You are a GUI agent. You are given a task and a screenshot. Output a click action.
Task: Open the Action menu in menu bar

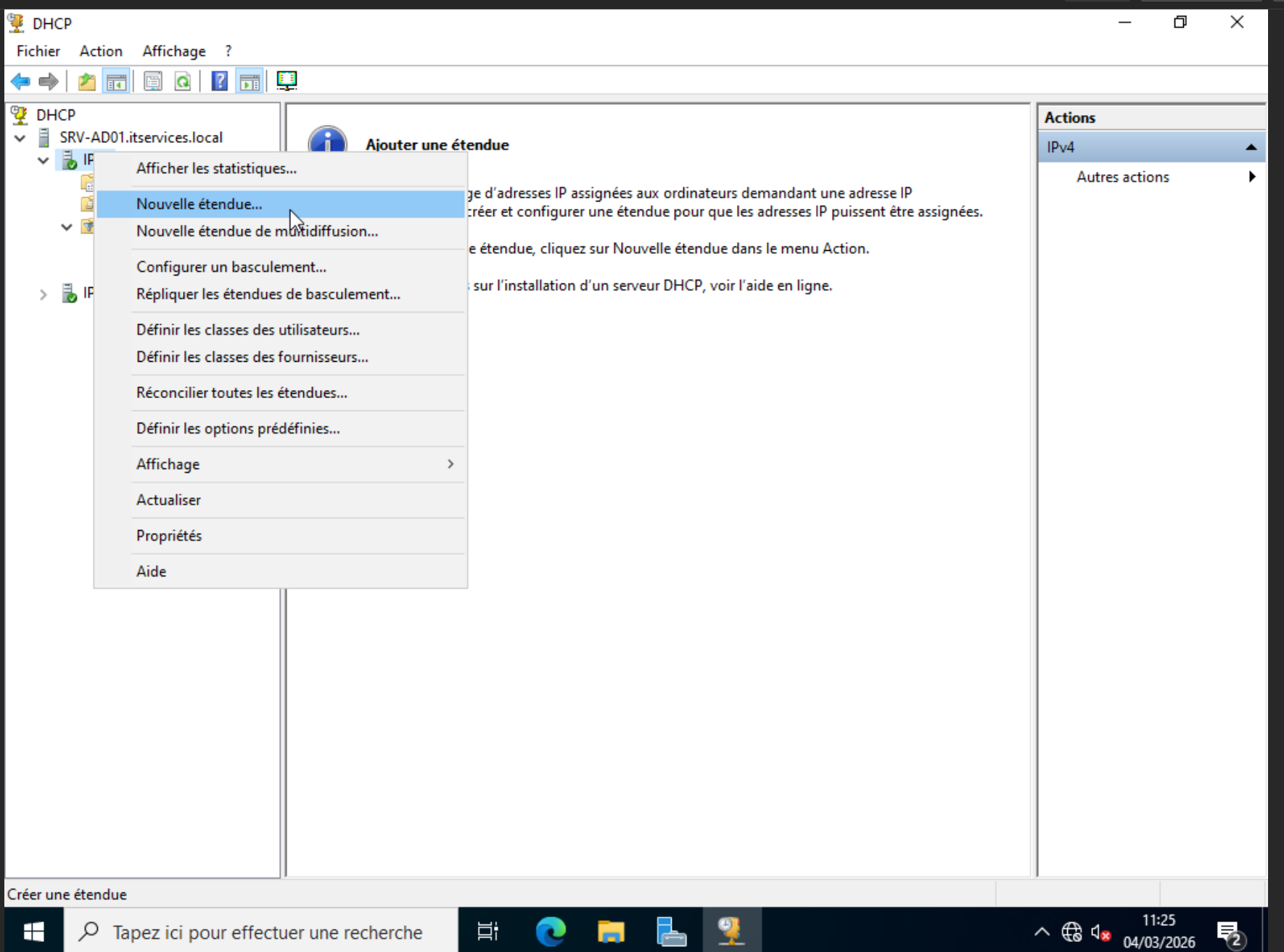[101, 51]
